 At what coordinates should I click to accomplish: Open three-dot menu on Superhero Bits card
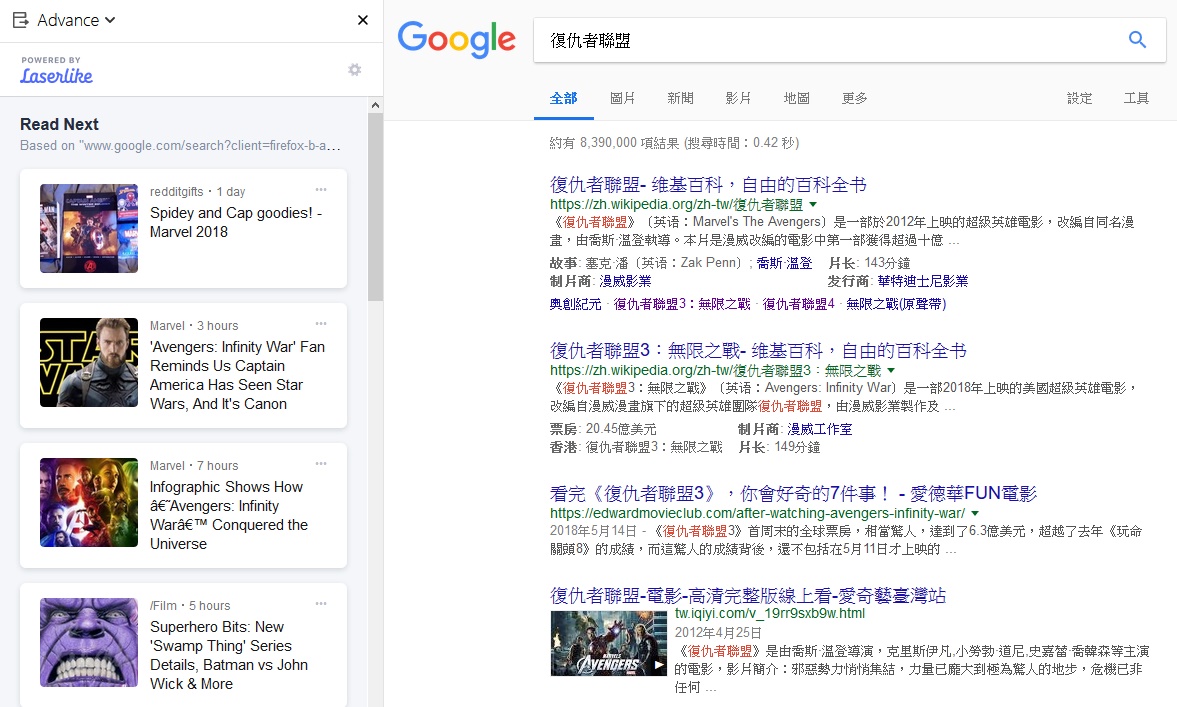321,603
